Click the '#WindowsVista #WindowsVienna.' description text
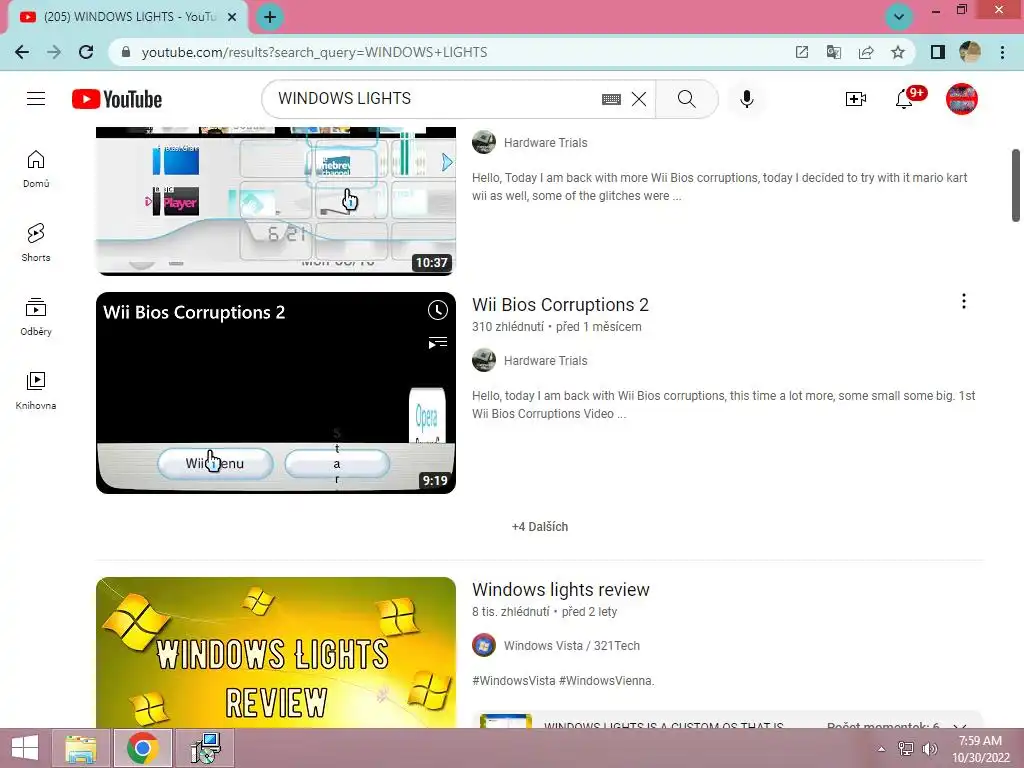 pos(563,680)
